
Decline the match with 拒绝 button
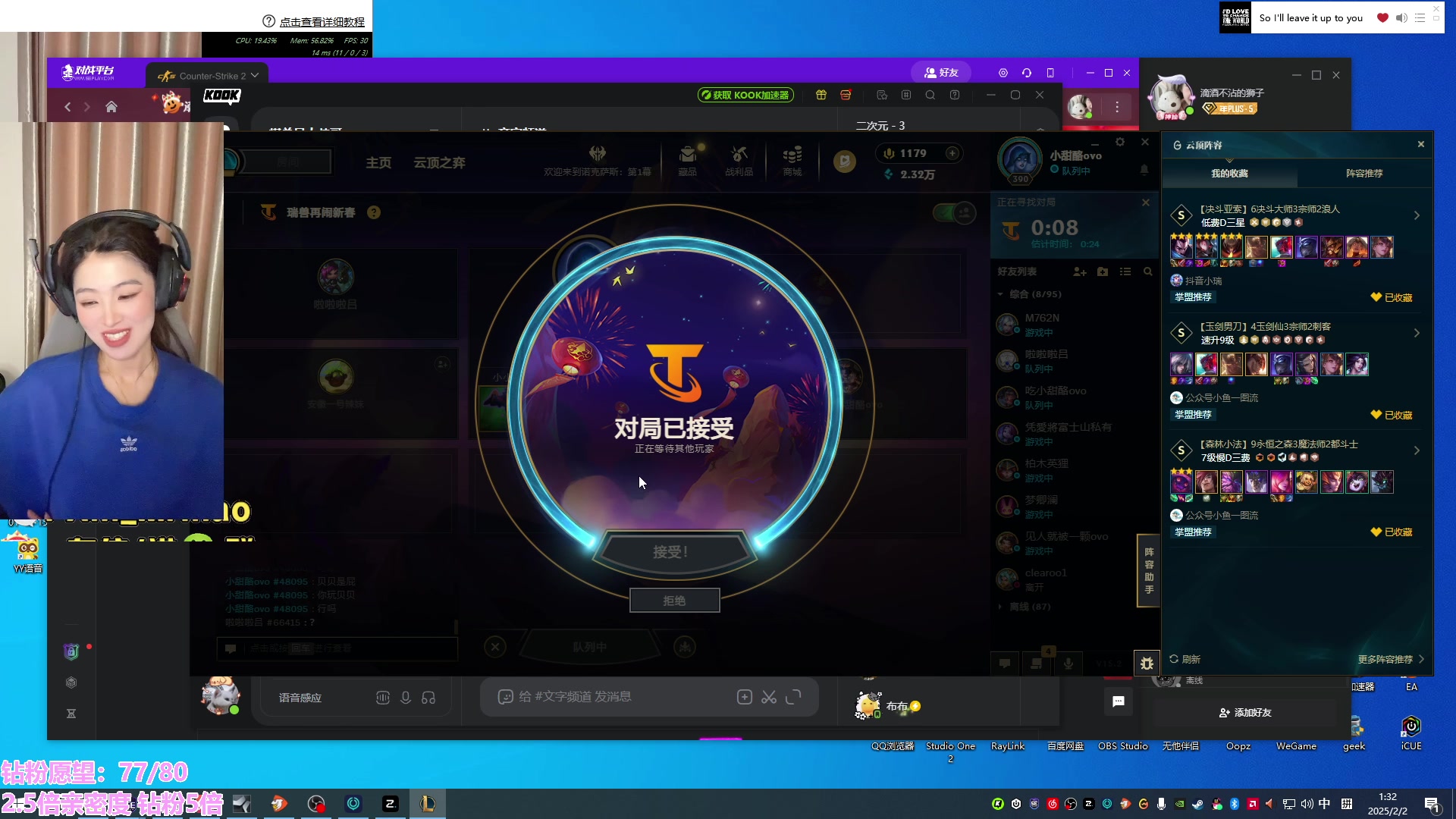pos(674,601)
